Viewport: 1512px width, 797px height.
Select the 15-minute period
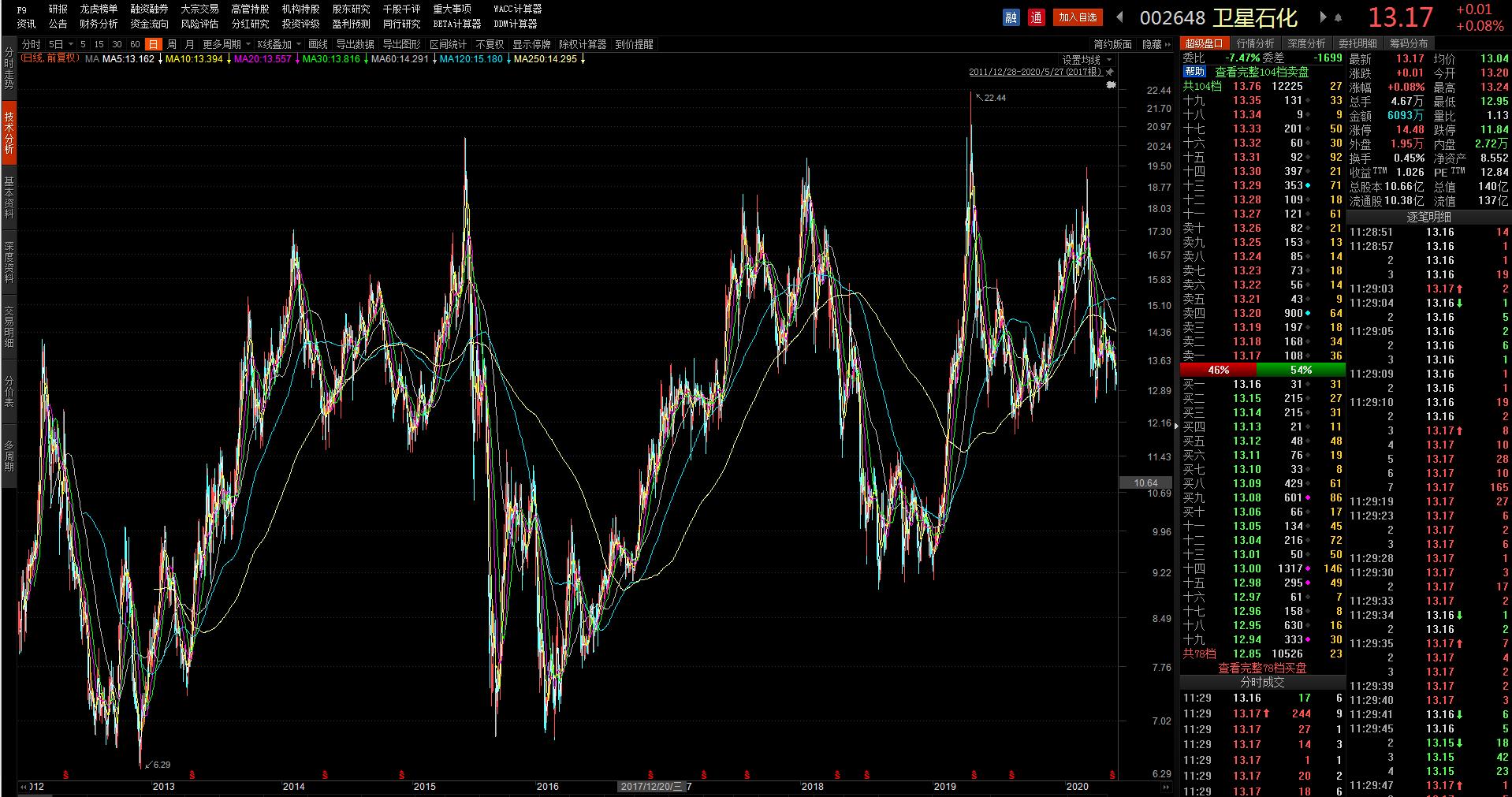click(99, 44)
